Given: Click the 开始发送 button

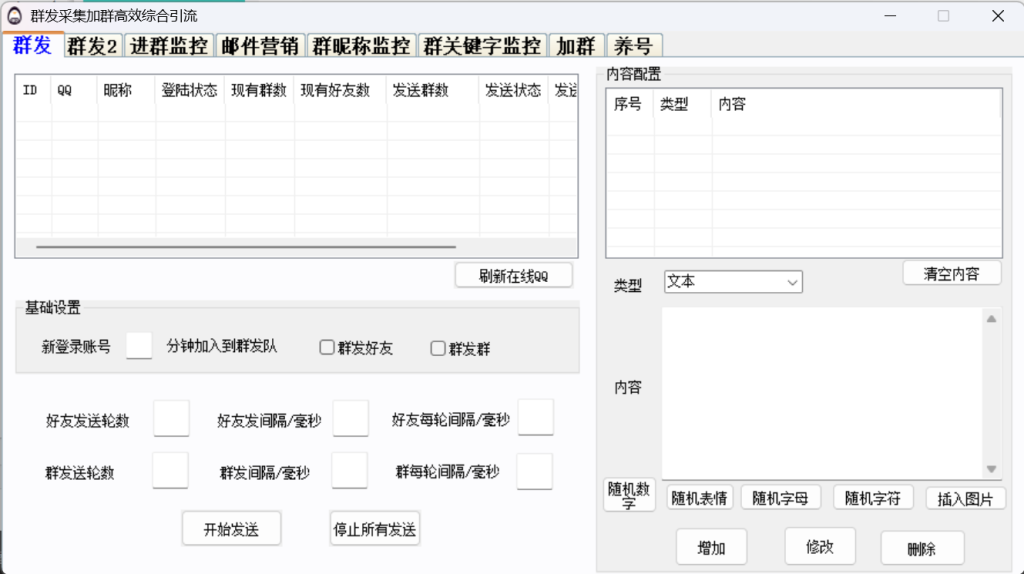Looking at the screenshot, I should [231, 528].
